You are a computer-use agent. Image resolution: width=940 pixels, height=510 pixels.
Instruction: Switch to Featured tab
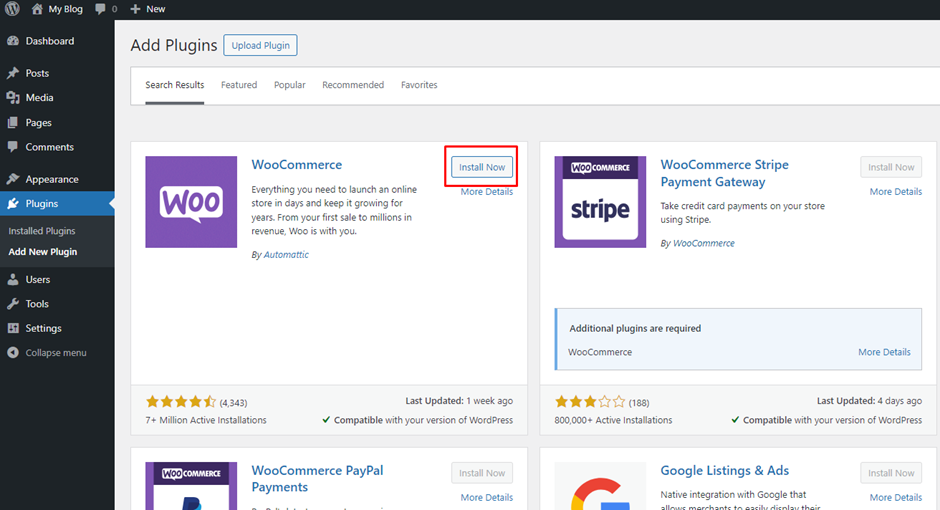(x=239, y=85)
